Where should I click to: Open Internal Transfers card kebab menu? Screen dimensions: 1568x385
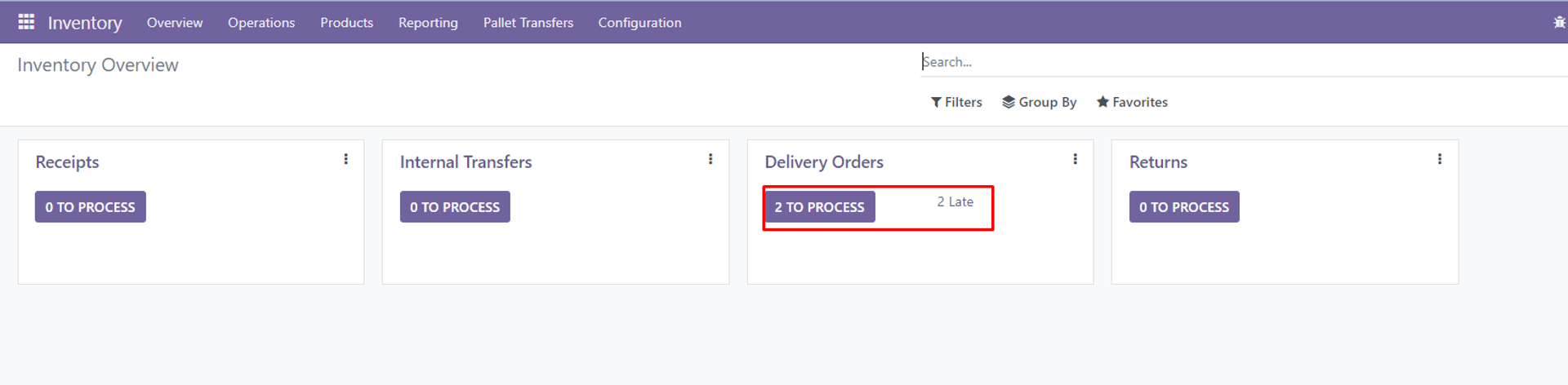[x=710, y=159]
